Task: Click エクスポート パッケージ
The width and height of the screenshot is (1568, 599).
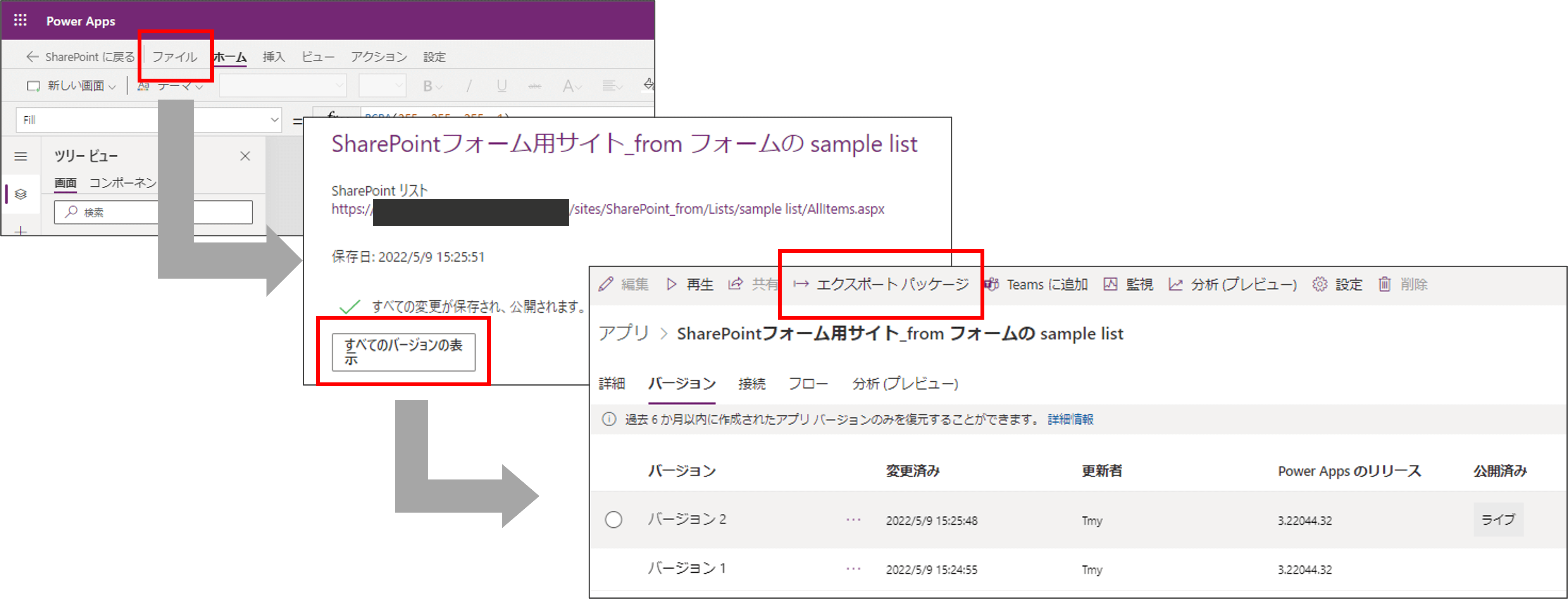Action: pyautogui.click(x=881, y=284)
